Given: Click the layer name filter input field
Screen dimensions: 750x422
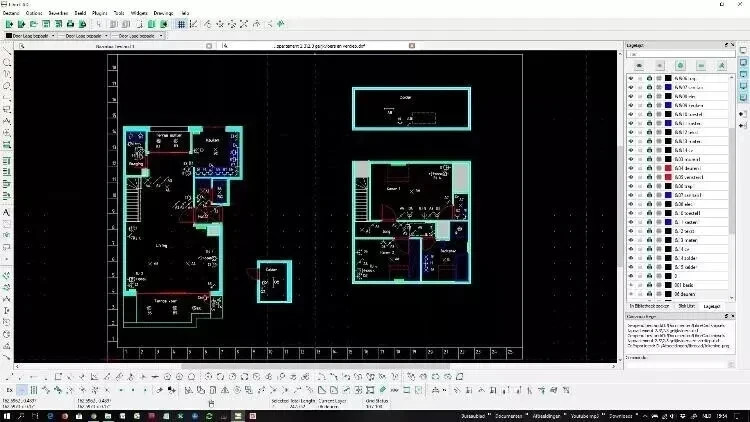Looking at the screenshot, I should pos(681,54).
